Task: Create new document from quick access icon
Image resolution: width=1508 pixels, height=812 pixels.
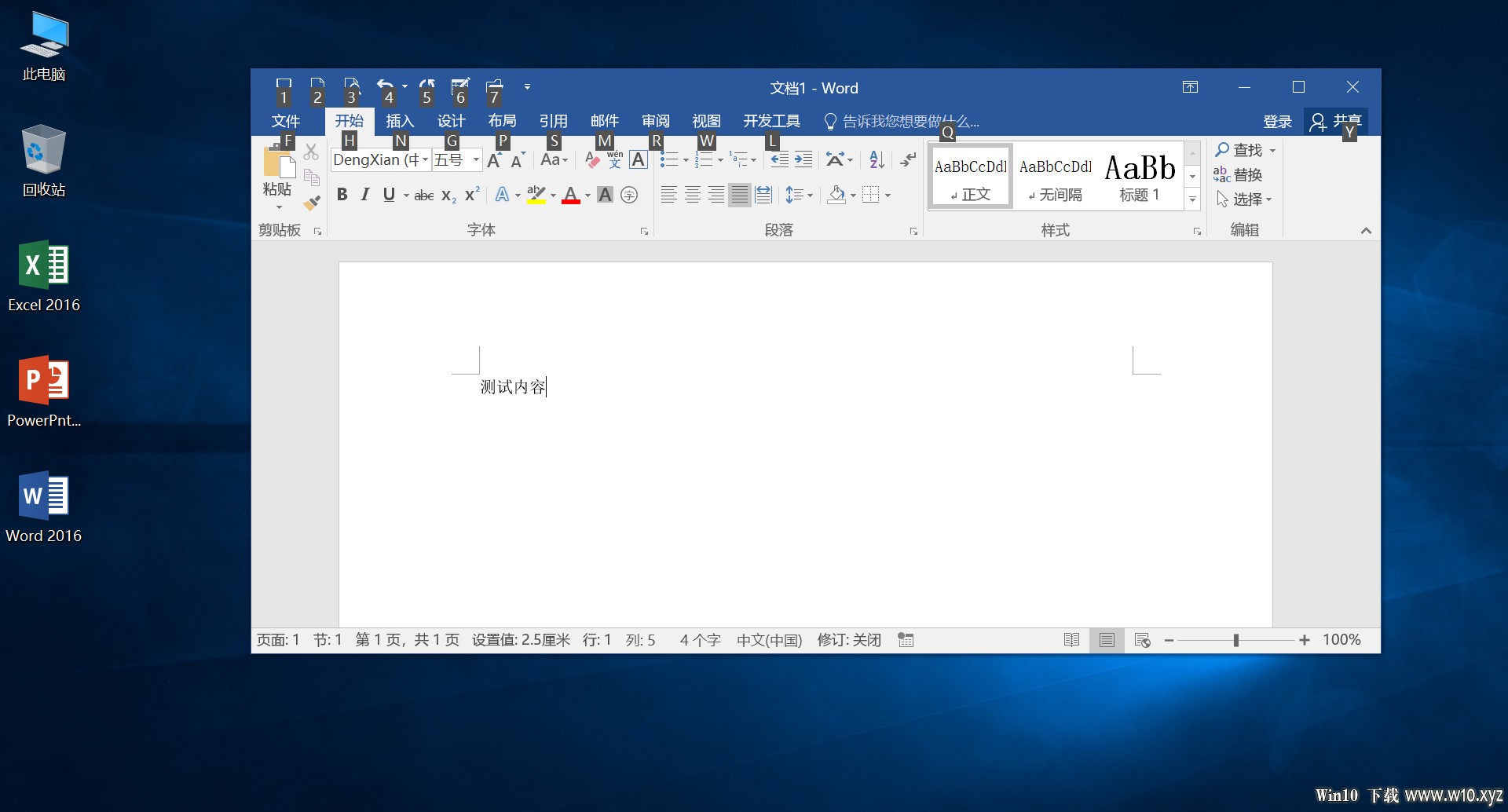Action: [317, 86]
